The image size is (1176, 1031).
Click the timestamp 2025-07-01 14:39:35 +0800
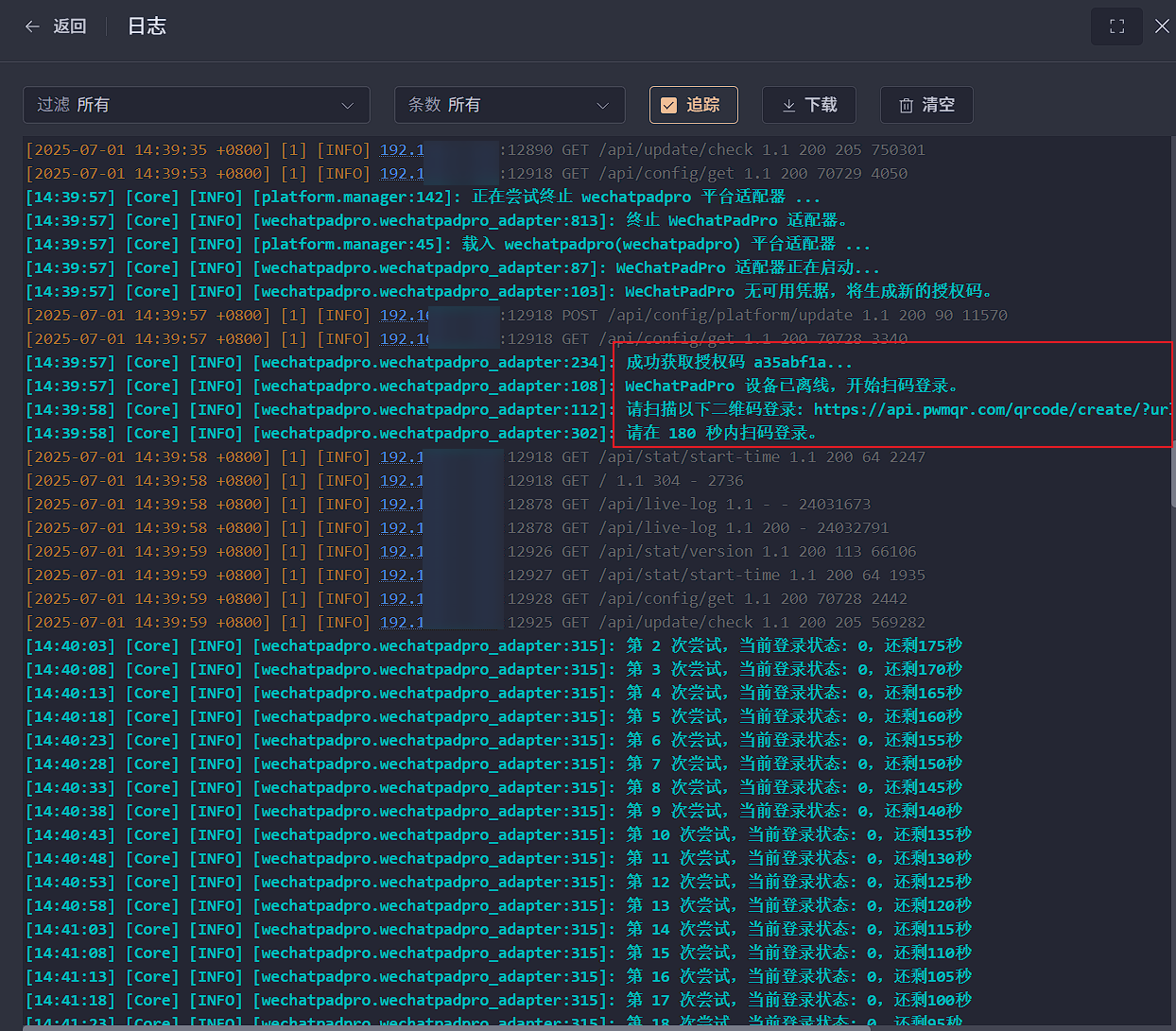(148, 150)
